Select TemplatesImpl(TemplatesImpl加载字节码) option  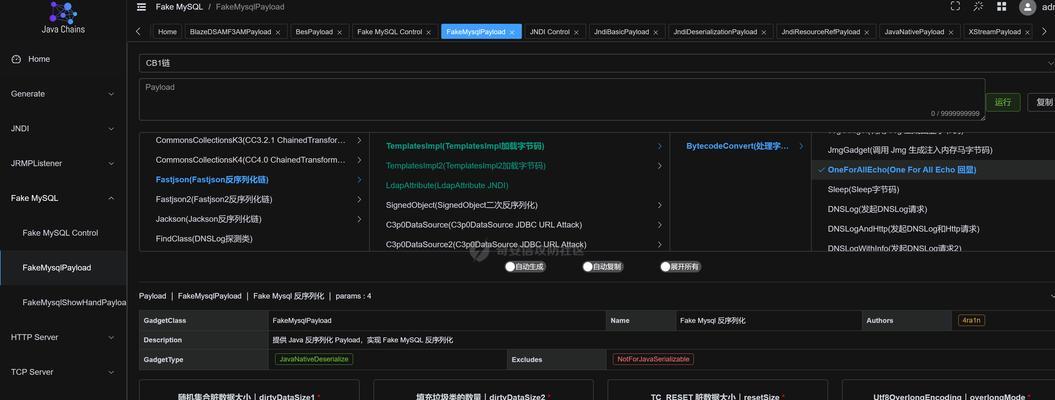519,146
